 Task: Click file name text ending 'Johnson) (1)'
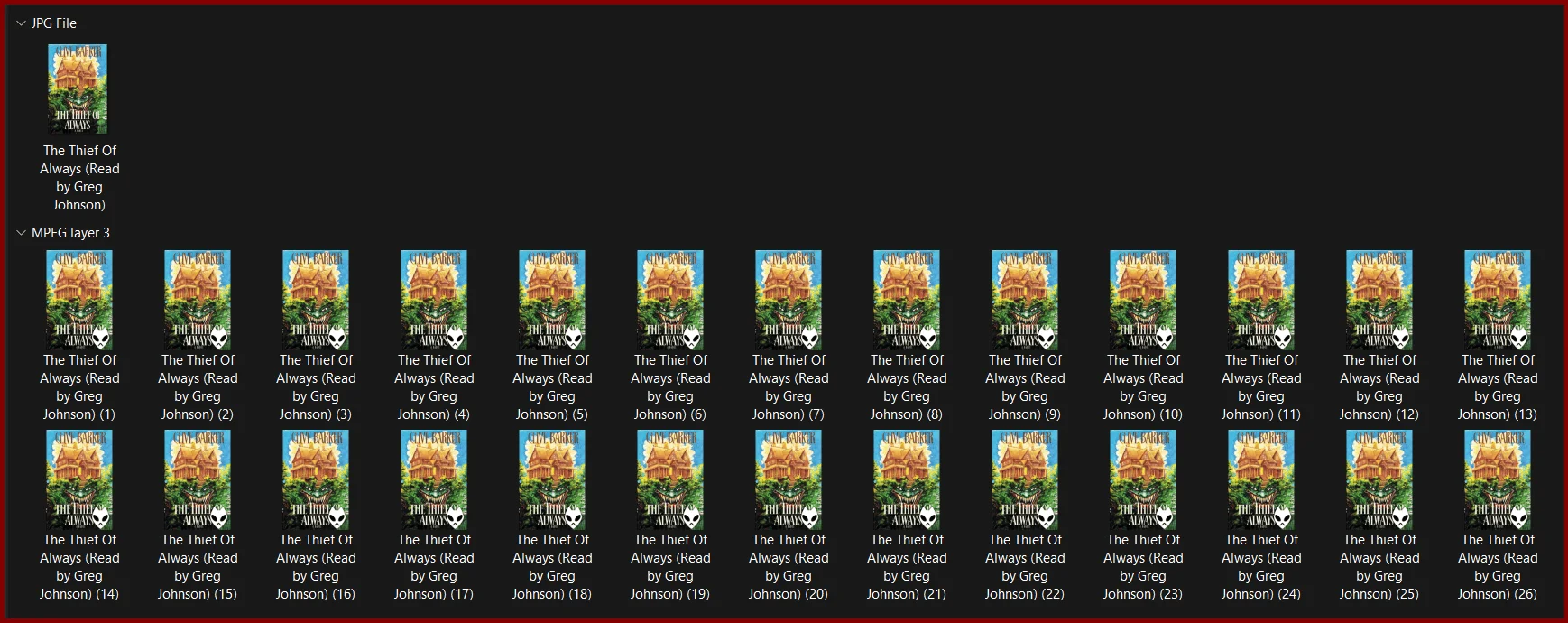79,387
